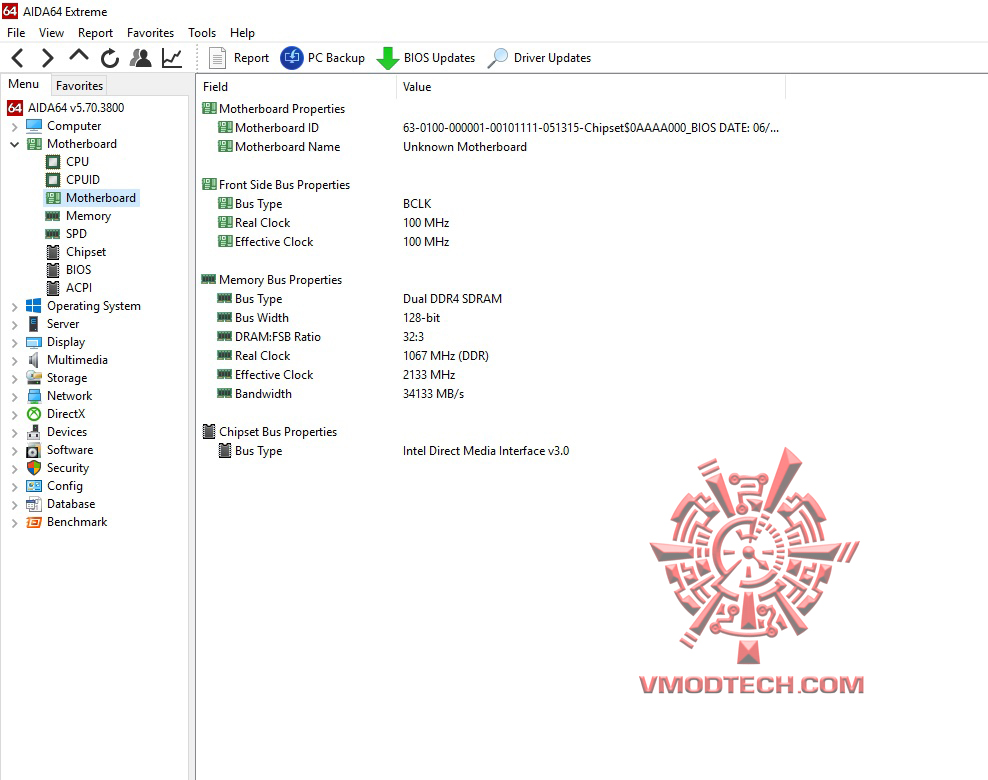Switch to the Menu tab
This screenshot has height=780, width=988.
23,84
